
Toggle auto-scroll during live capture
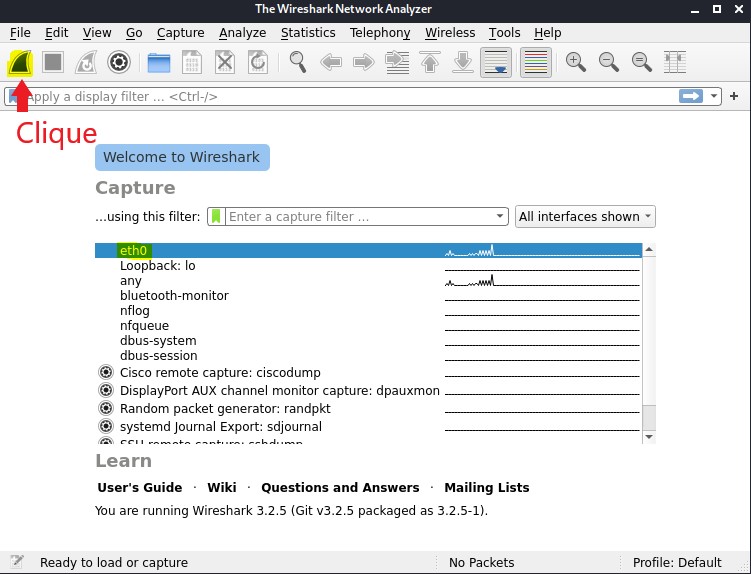point(496,63)
